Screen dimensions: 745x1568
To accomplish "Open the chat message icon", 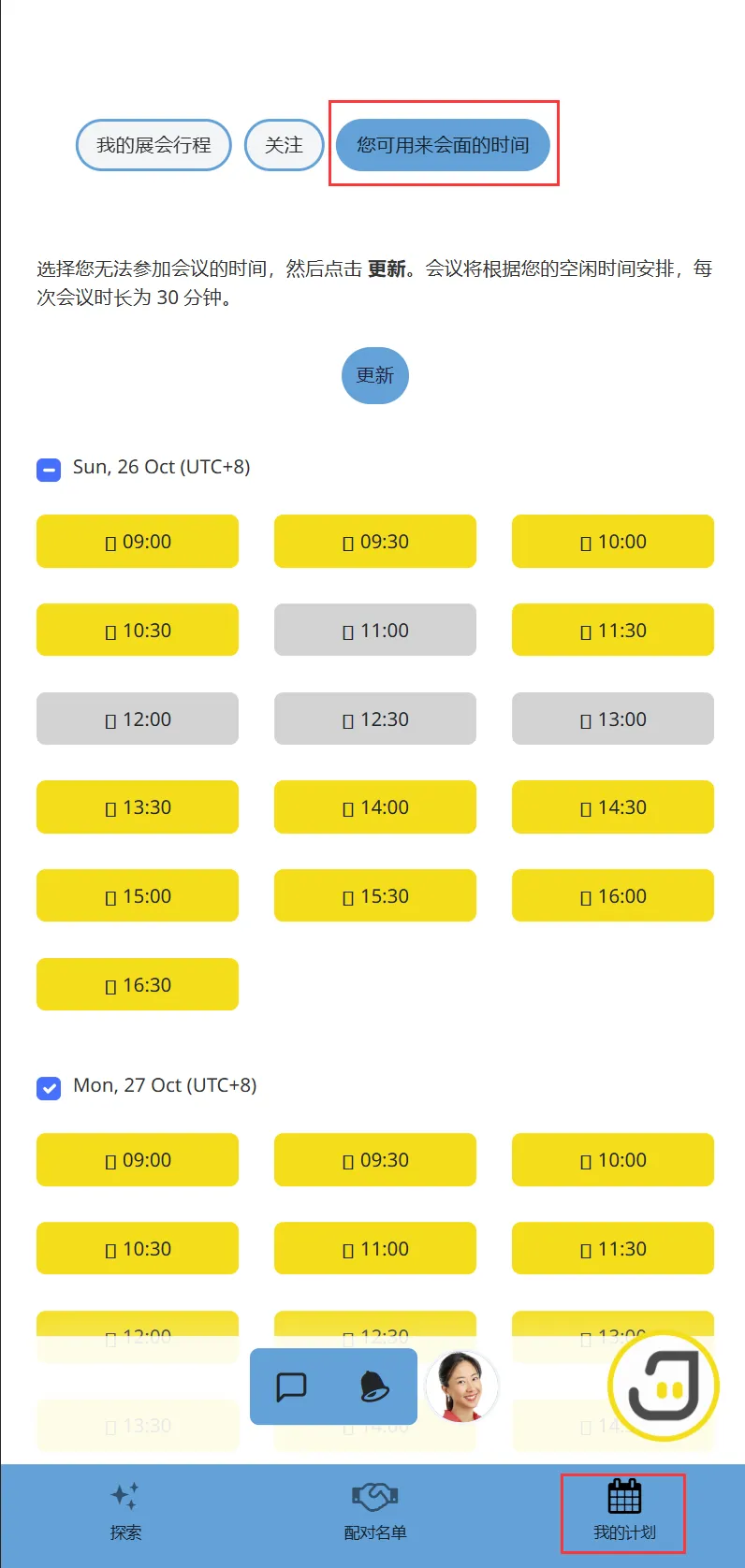I will point(291,1387).
